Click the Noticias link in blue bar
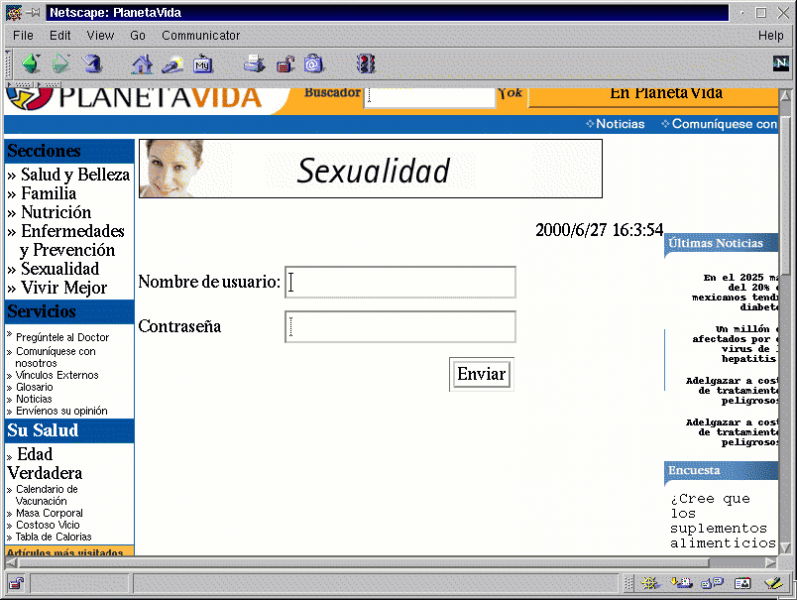 [x=620, y=125]
